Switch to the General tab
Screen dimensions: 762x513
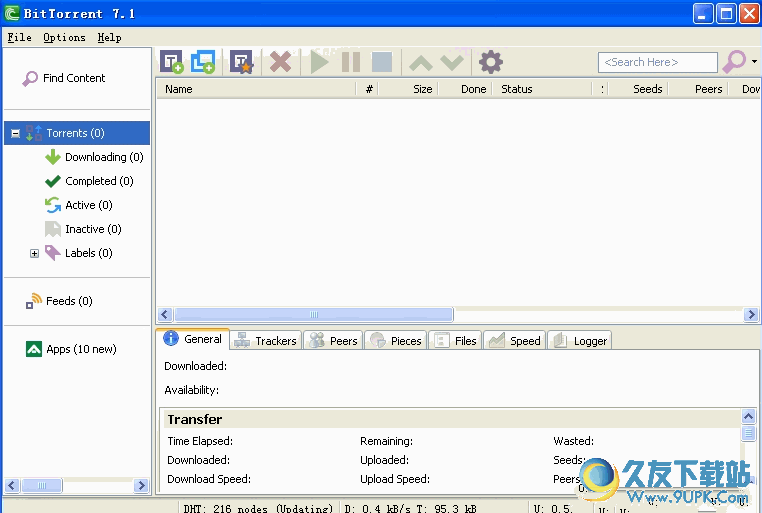click(x=193, y=339)
